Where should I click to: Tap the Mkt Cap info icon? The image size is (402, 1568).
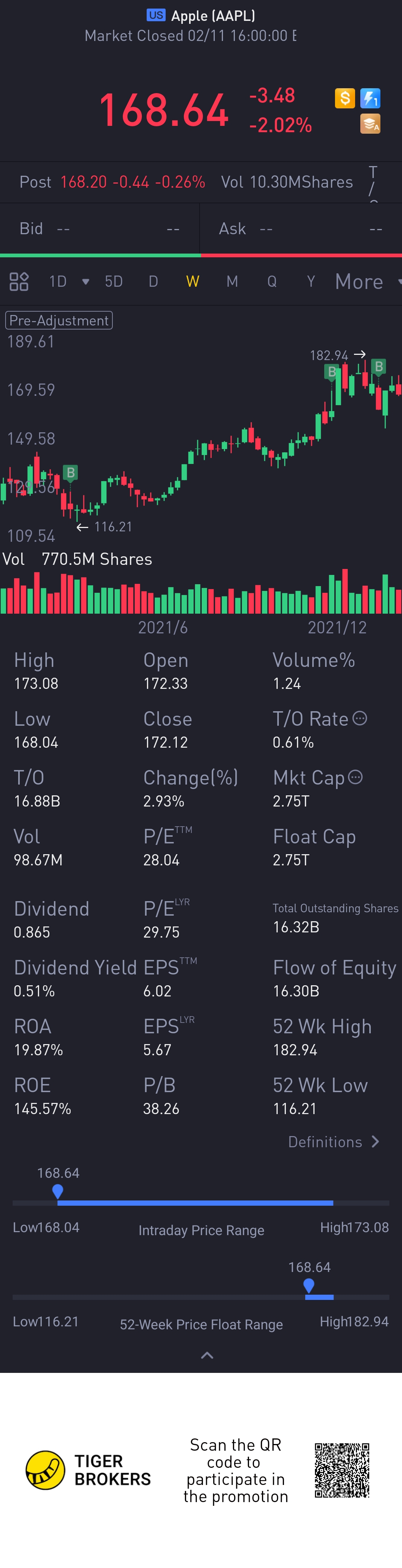tap(356, 777)
